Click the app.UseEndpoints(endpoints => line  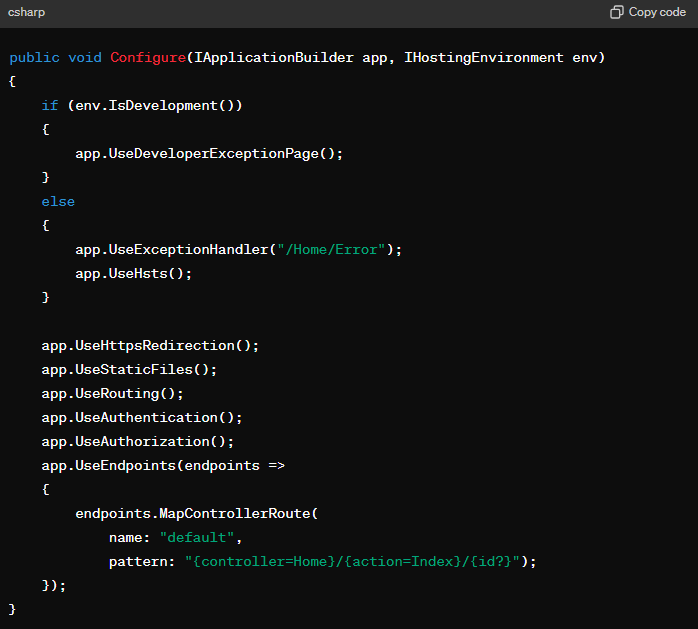point(163,466)
